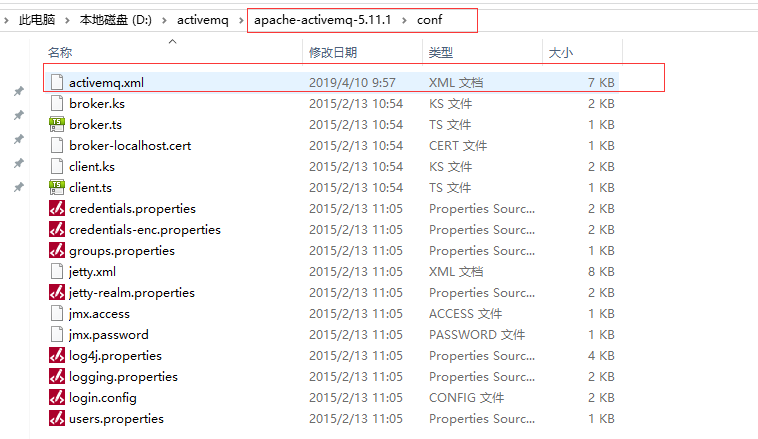Click the client.ks file icon
This screenshot has width=758, height=439.
point(57,166)
